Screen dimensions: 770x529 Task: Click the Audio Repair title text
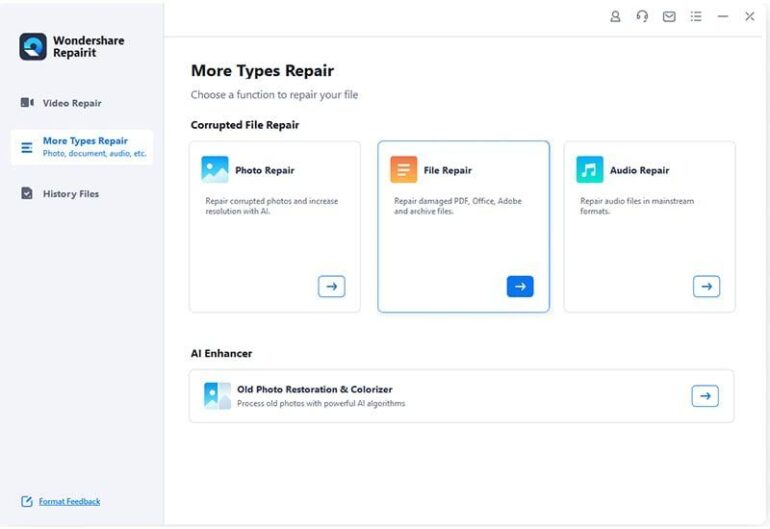(639, 170)
